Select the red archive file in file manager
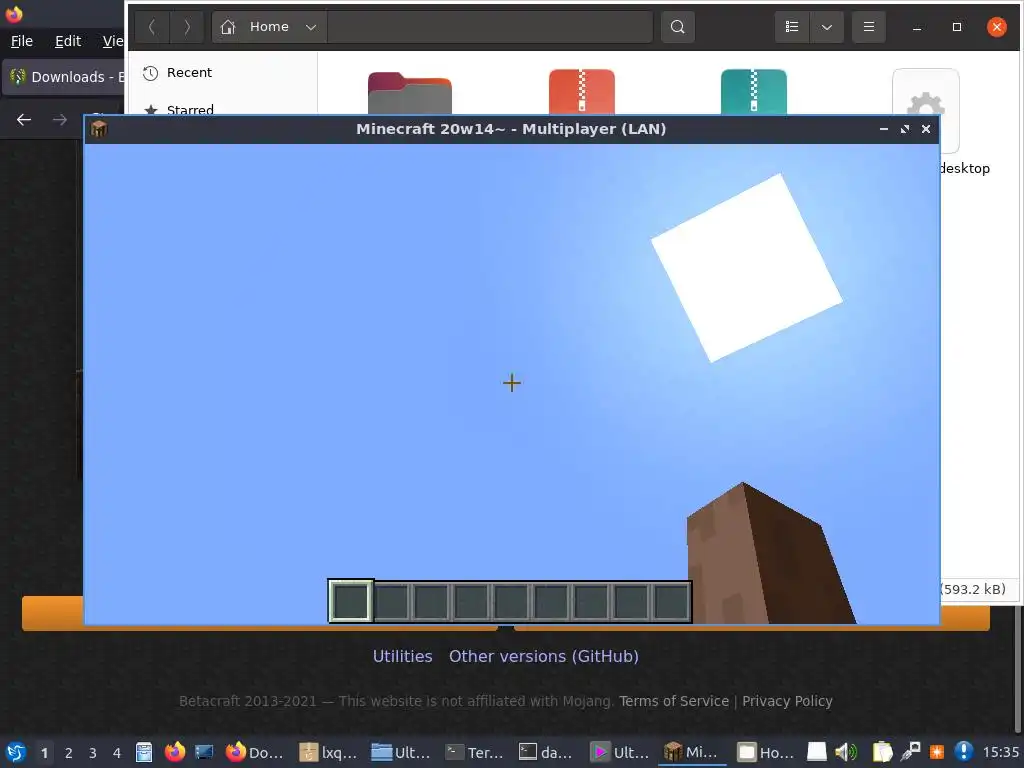Viewport: 1024px width, 768px height. (581, 91)
